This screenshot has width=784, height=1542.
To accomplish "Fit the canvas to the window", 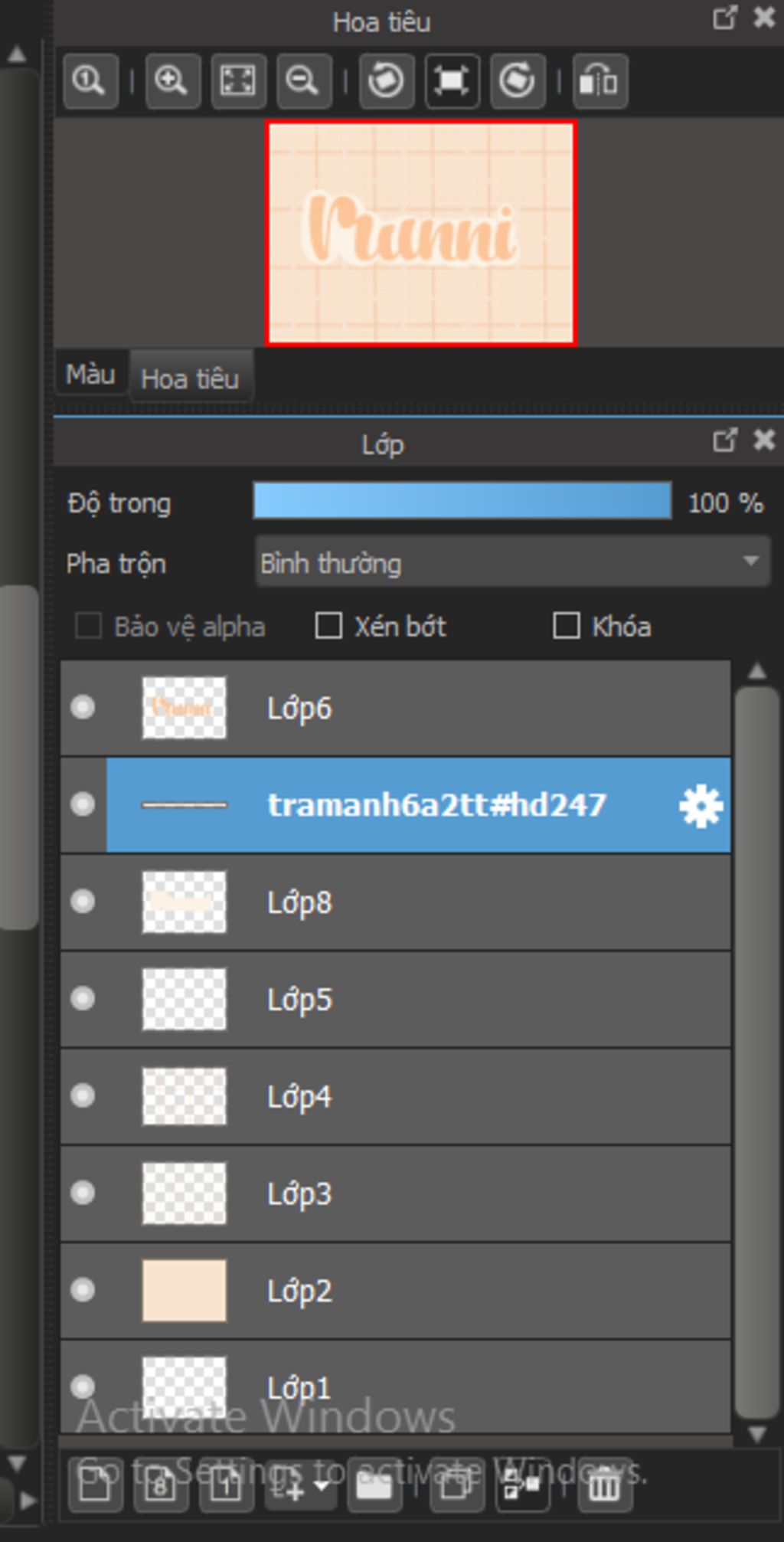I will [x=238, y=80].
